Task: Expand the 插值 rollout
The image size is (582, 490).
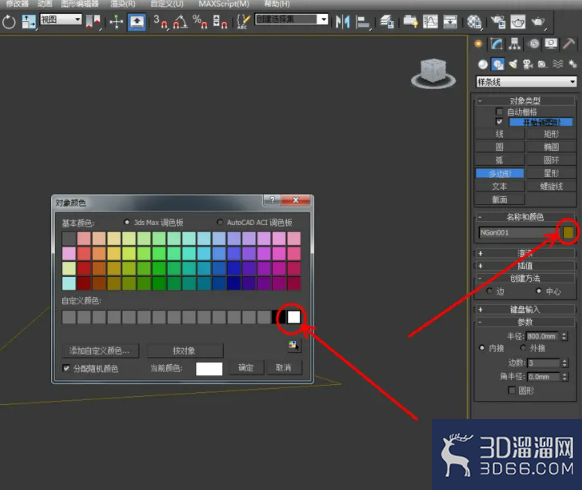Action: 525,266
